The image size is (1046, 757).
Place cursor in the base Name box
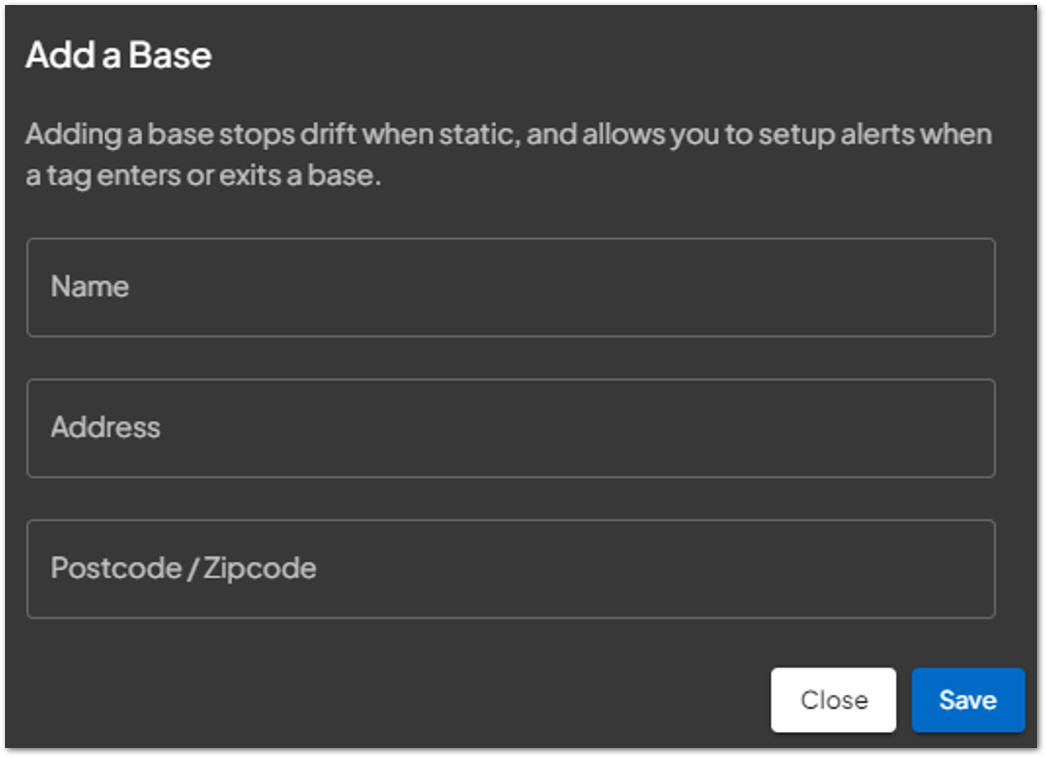511,287
